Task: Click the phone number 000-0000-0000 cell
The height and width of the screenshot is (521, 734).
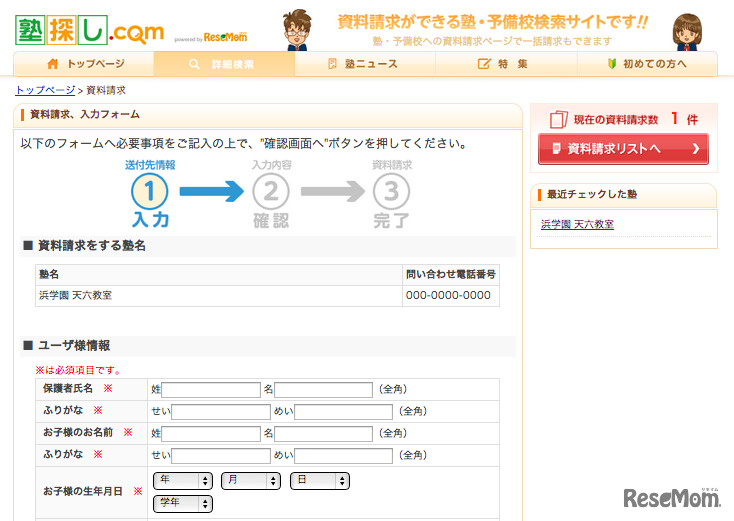Action: point(451,296)
